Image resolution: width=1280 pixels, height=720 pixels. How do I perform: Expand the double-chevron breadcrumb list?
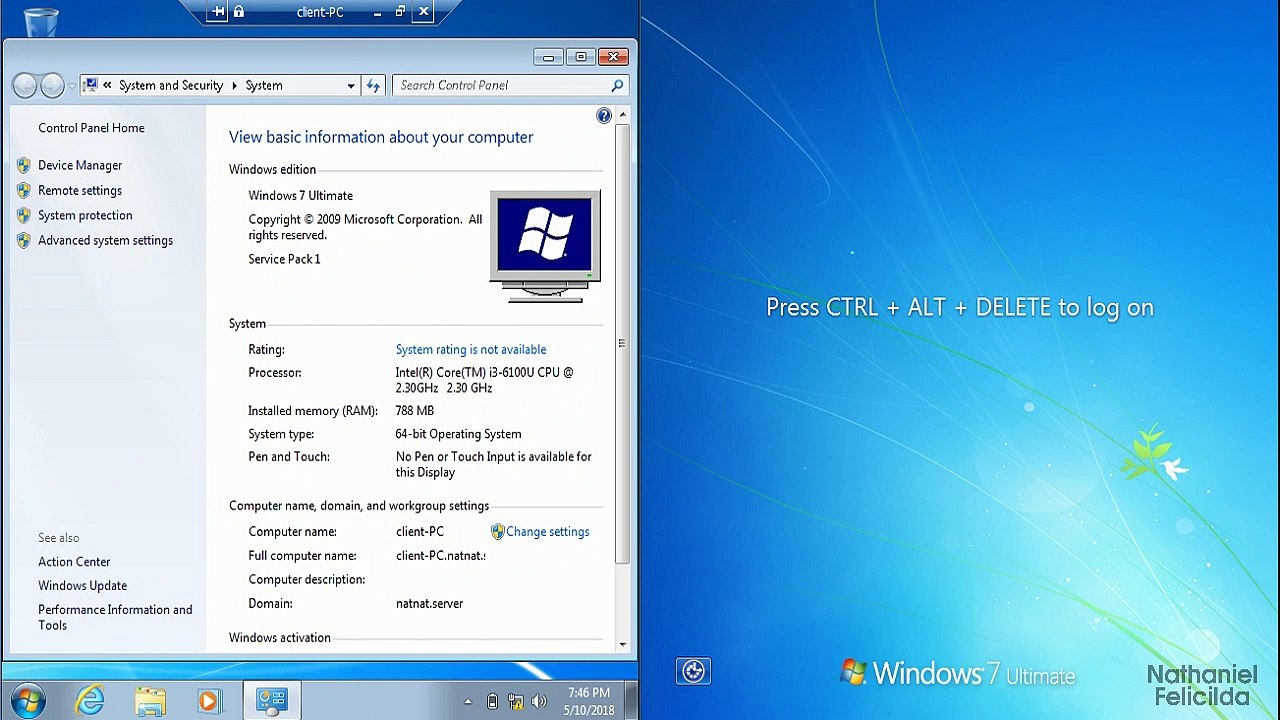pyautogui.click(x=107, y=85)
